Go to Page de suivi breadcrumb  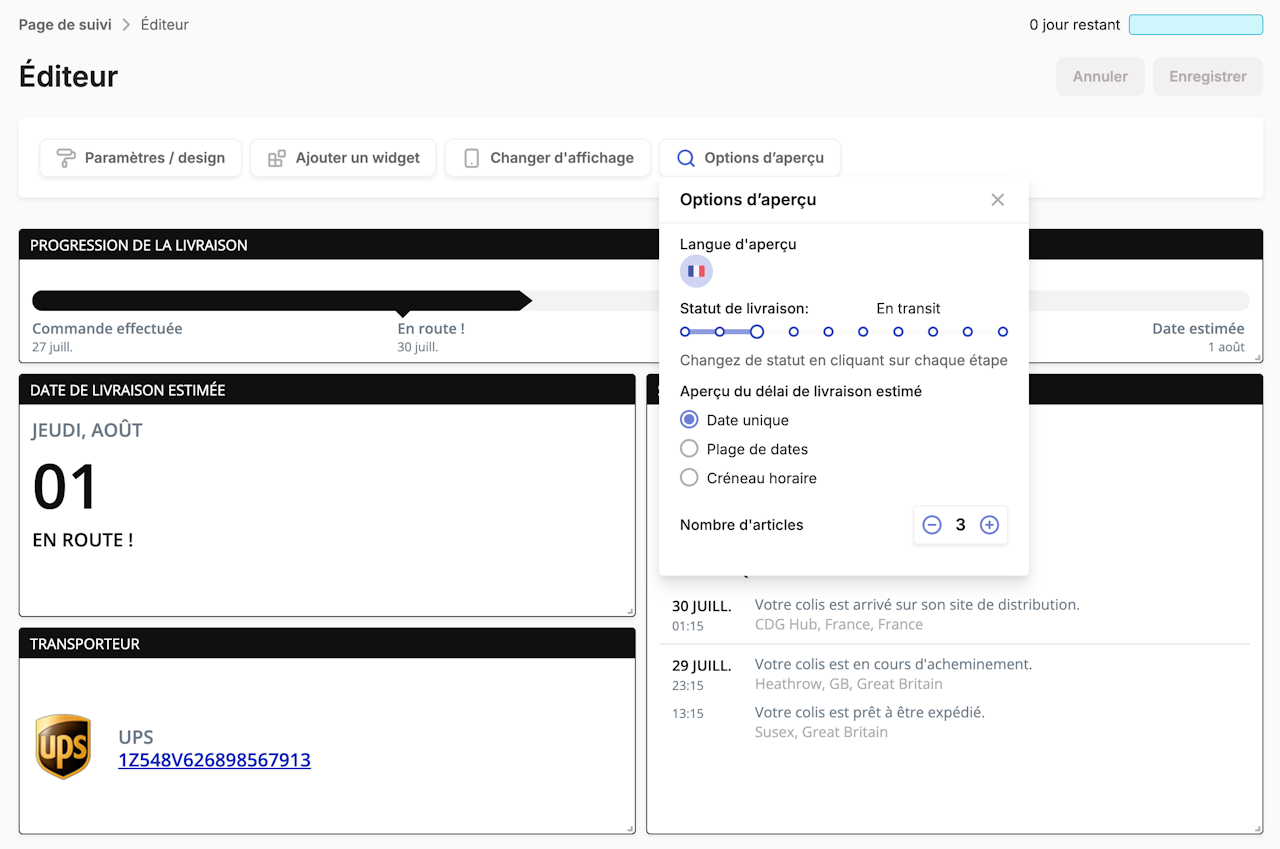65,24
